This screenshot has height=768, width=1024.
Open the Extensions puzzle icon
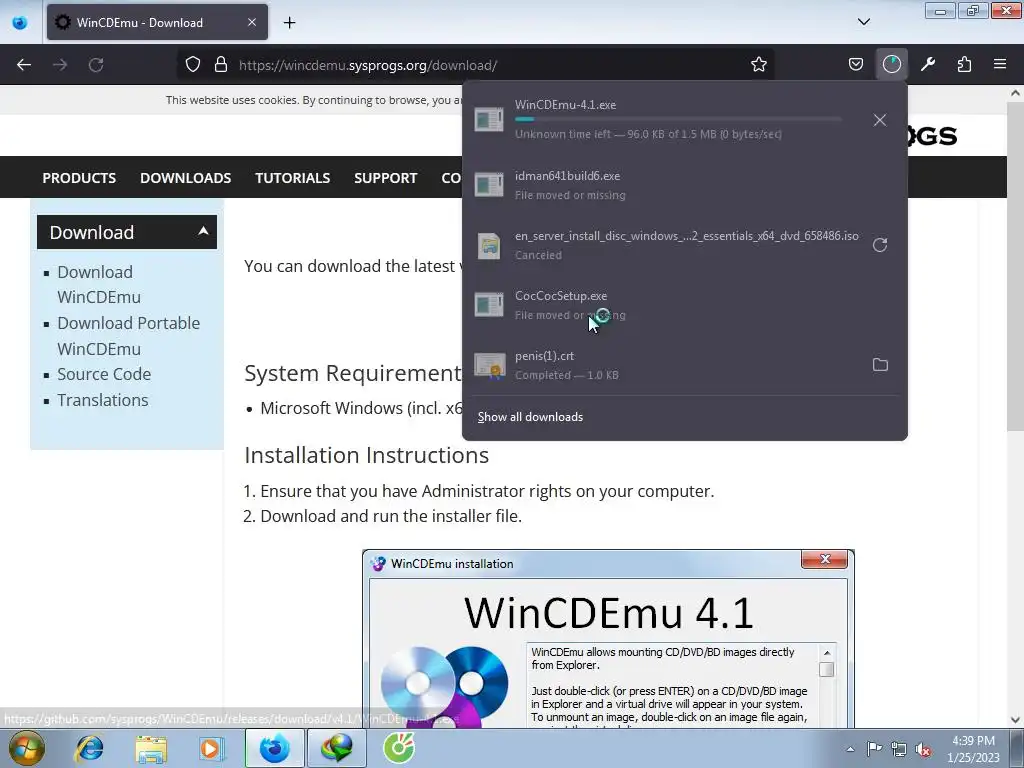964,65
